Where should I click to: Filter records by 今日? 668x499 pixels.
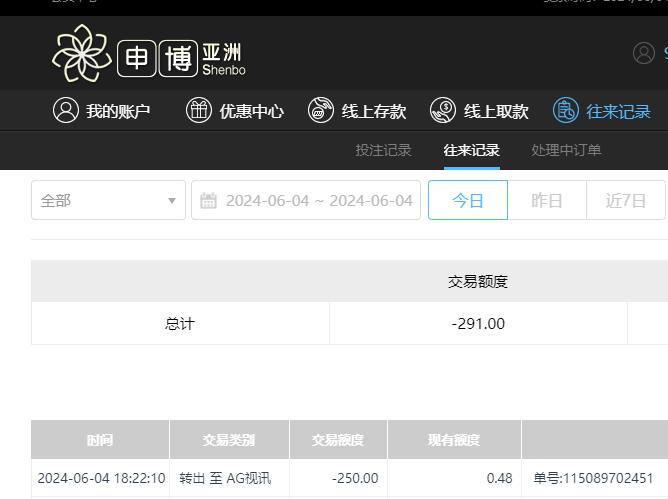tap(468, 200)
